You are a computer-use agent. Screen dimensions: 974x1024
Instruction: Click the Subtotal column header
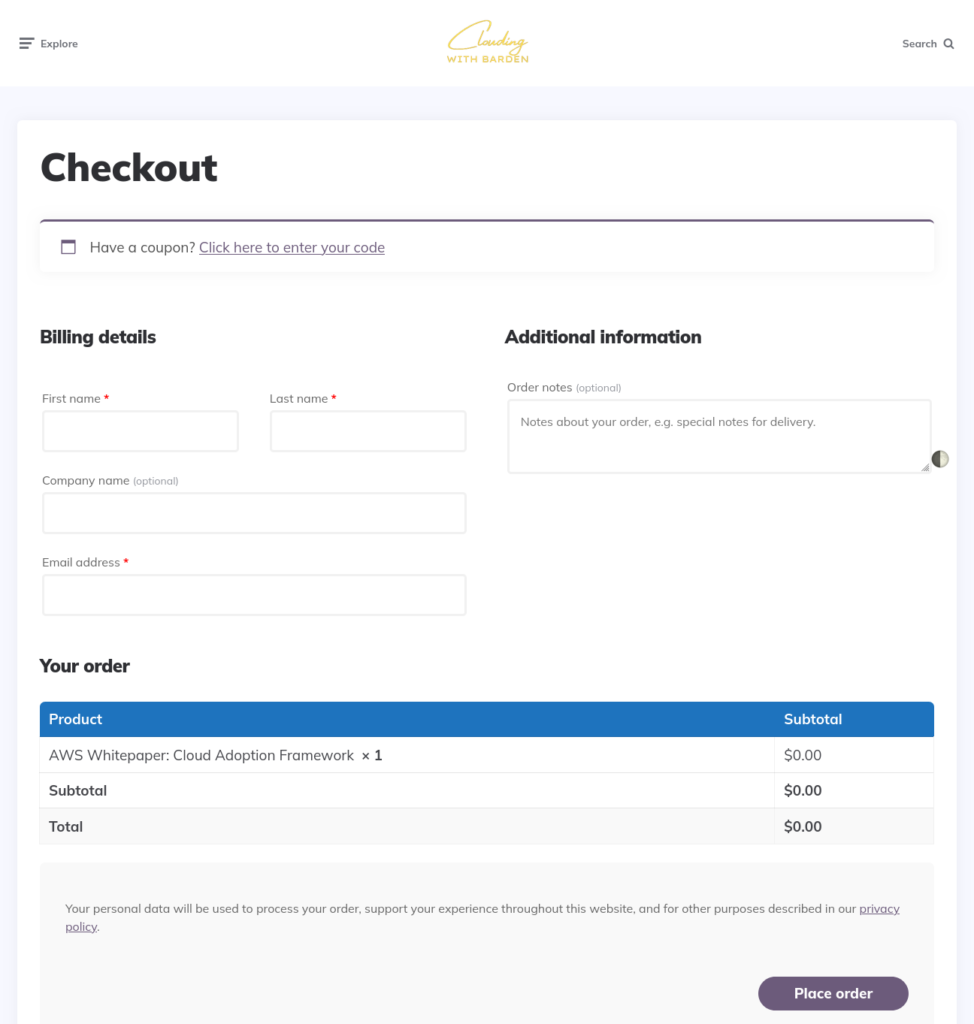[813, 719]
